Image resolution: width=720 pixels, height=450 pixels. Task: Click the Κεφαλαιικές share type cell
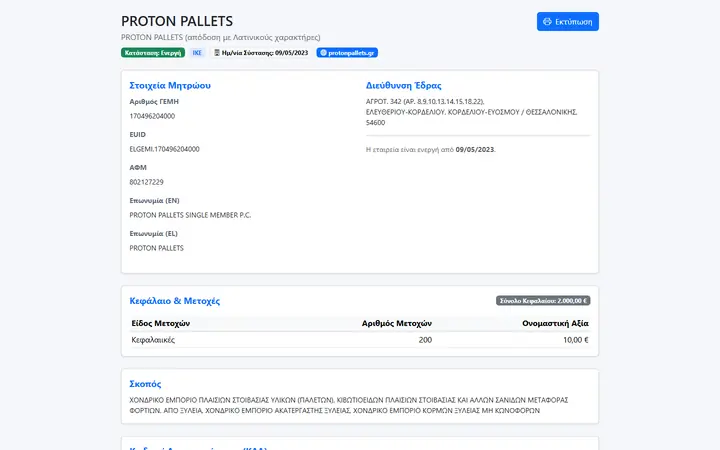pos(153,340)
